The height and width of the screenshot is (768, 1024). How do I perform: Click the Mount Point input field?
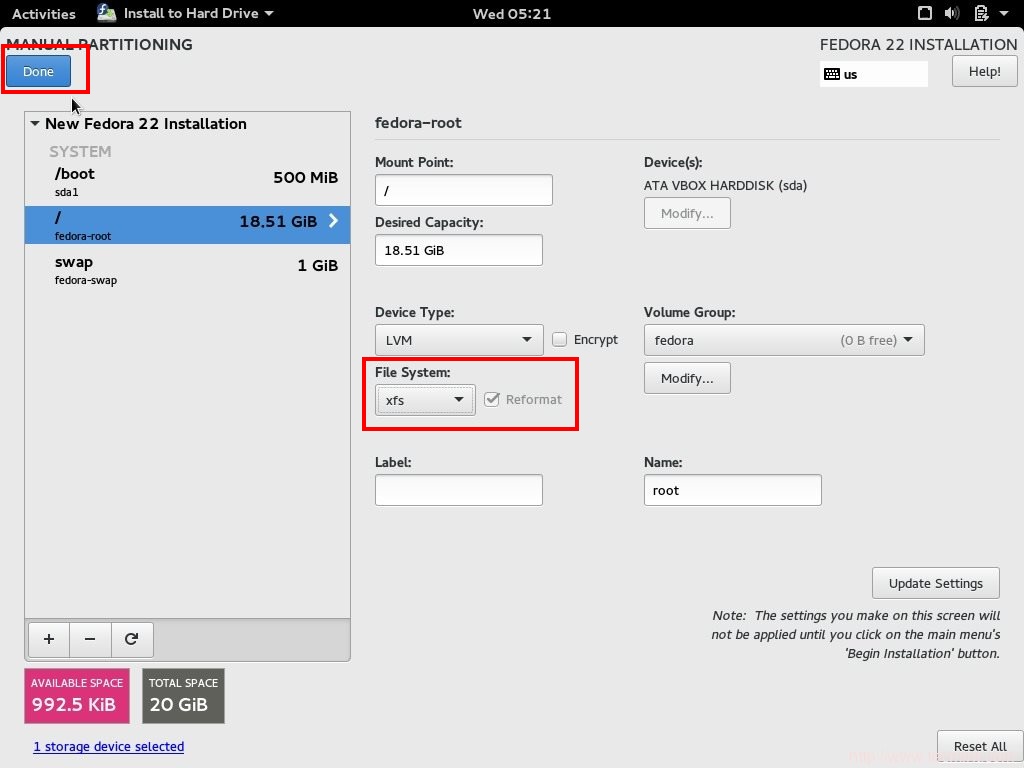click(x=463, y=190)
